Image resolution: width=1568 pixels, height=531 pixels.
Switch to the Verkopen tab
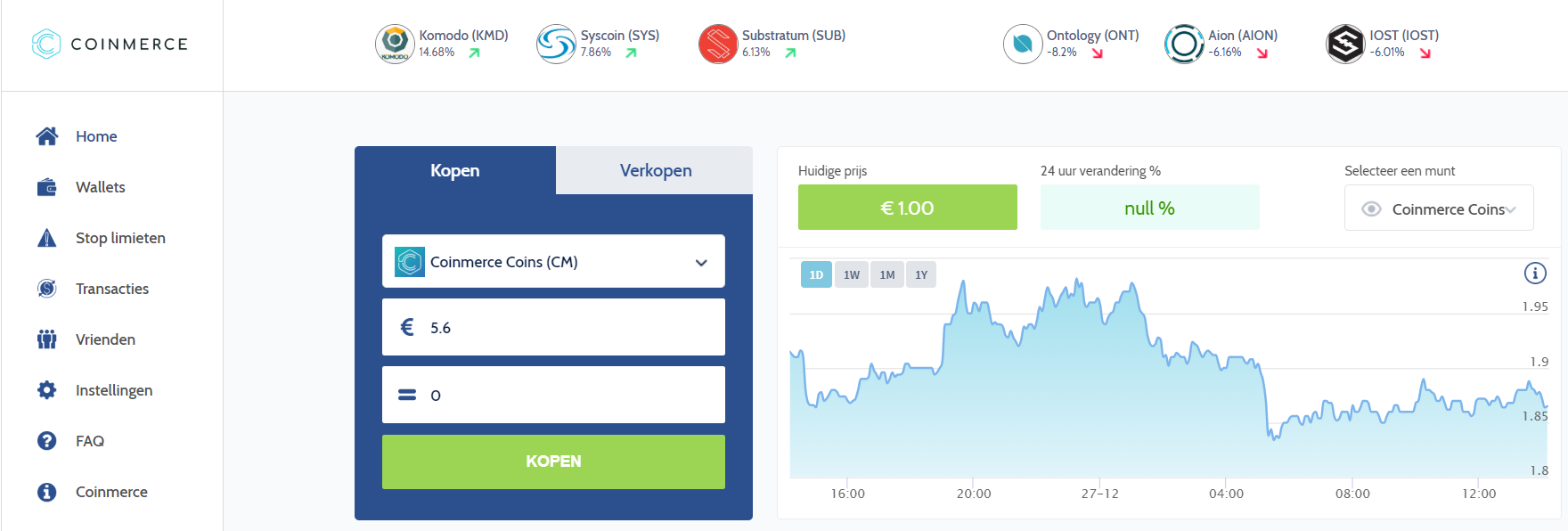(655, 170)
